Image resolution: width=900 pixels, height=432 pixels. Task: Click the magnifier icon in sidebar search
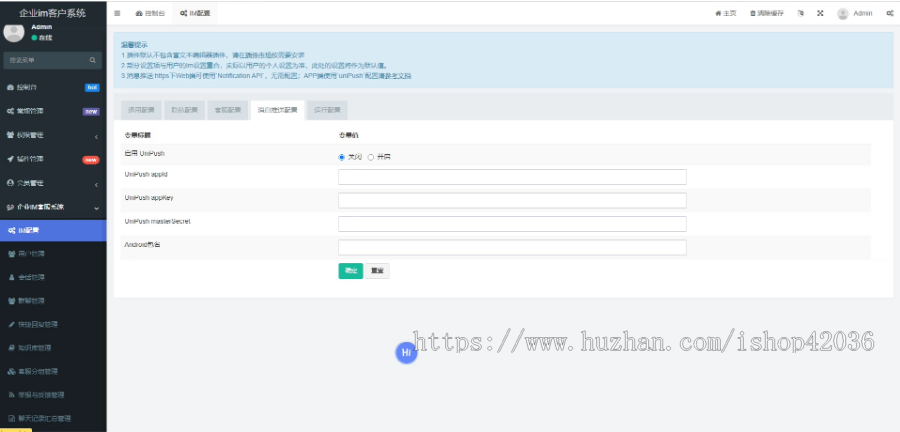(x=92, y=60)
